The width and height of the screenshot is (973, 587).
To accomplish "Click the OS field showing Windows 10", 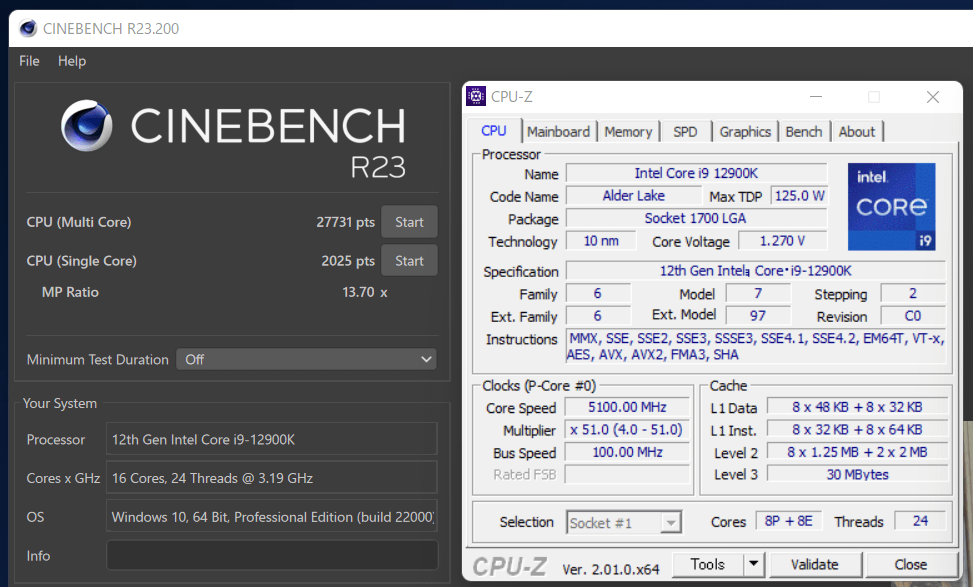I will coord(272,516).
